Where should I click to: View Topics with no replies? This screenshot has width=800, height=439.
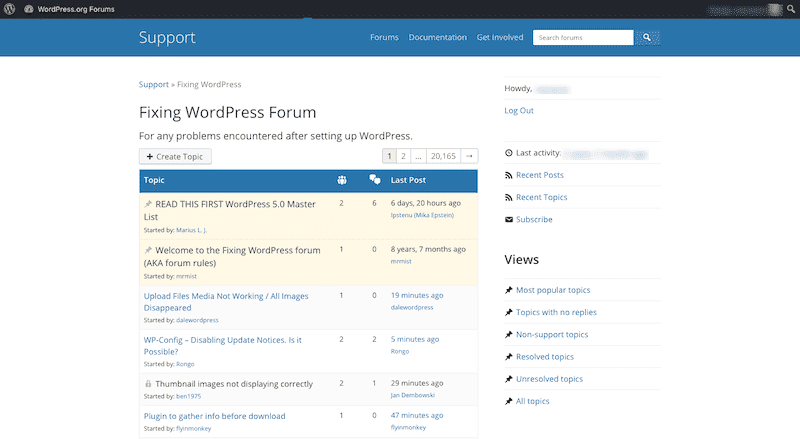pyautogui.click(x=556, y=312)
